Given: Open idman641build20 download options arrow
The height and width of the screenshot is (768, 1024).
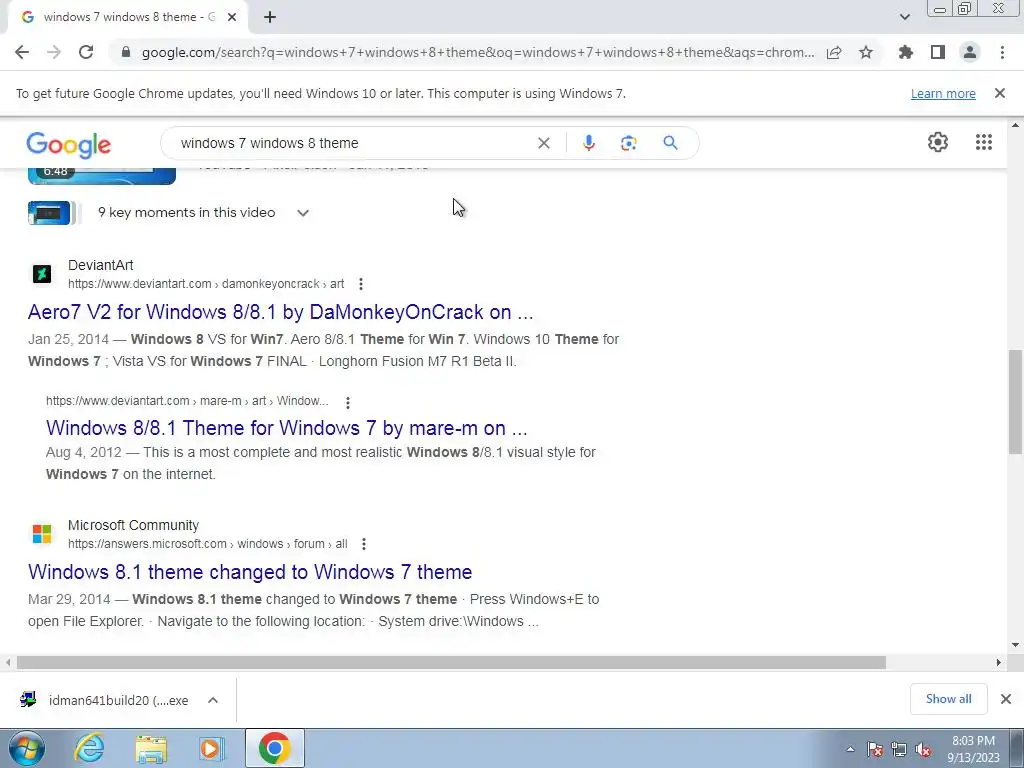Looking at the screenshot, I should [x=212, y=700].
